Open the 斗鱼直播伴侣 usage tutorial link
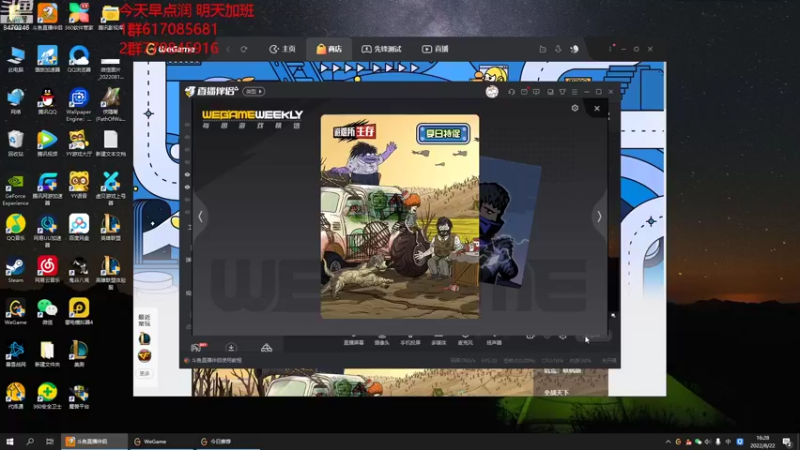 tap(216, 360)
